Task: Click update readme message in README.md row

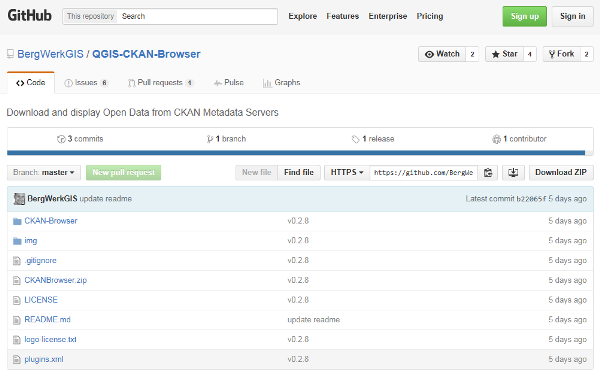Action: click(313, 320)
